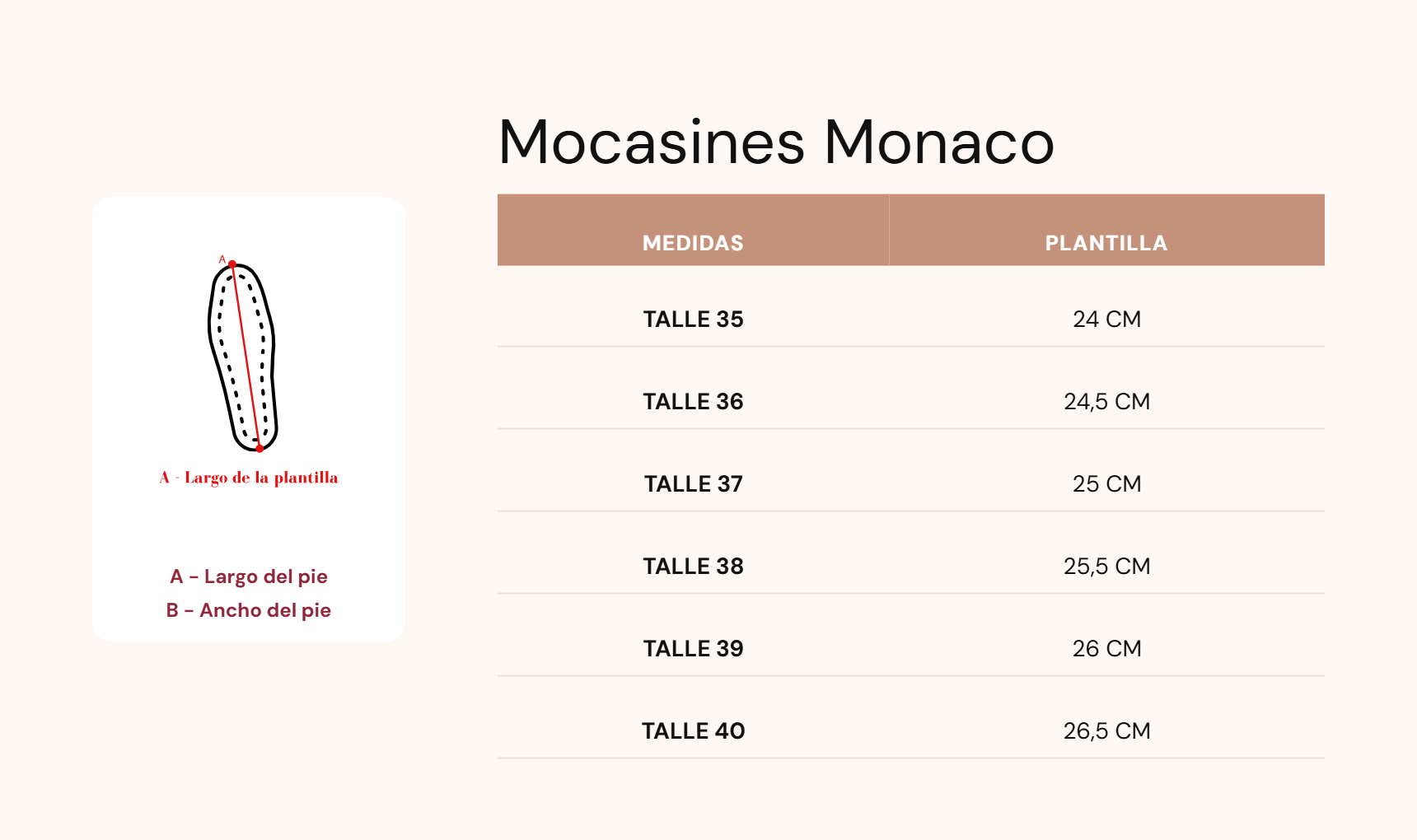Screen dimensions: 1417x840
Task: Click the 'A - Largo del pie' text
Action: [249, 576]
